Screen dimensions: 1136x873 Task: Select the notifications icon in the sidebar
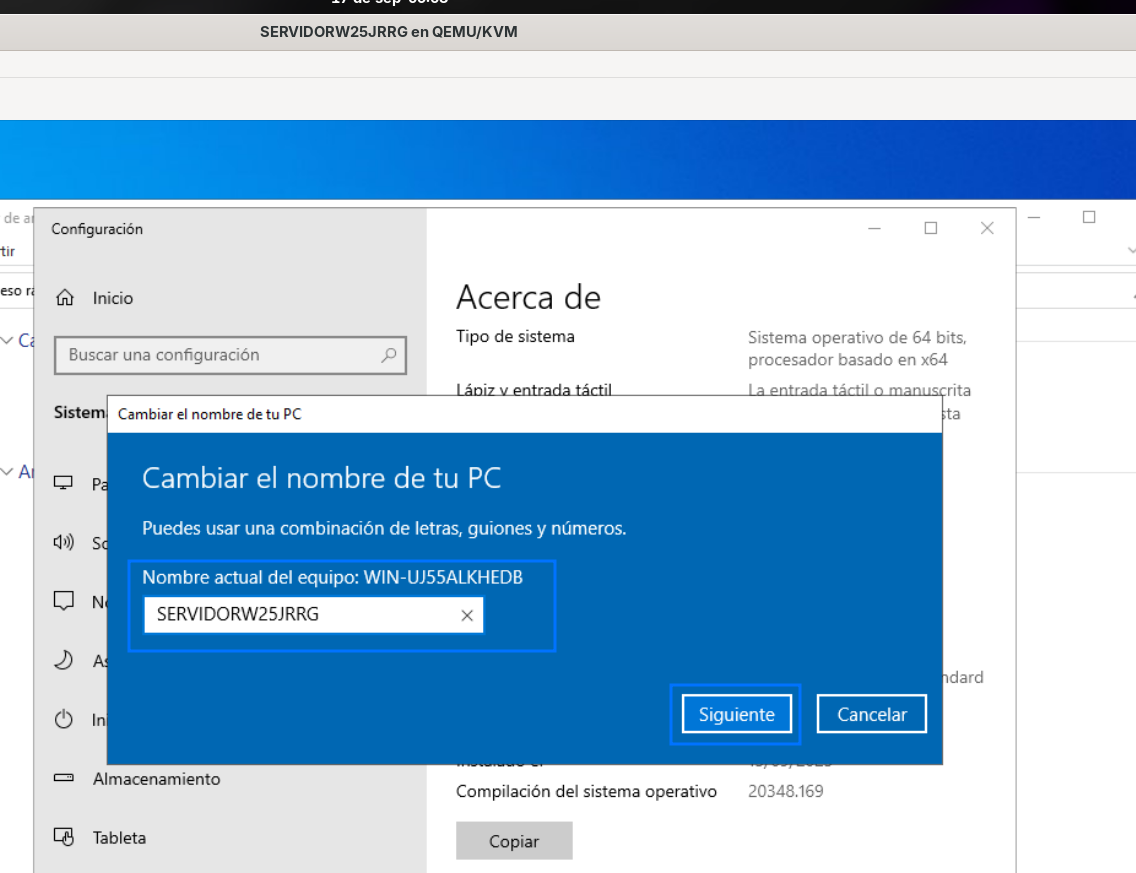(64, 601)
